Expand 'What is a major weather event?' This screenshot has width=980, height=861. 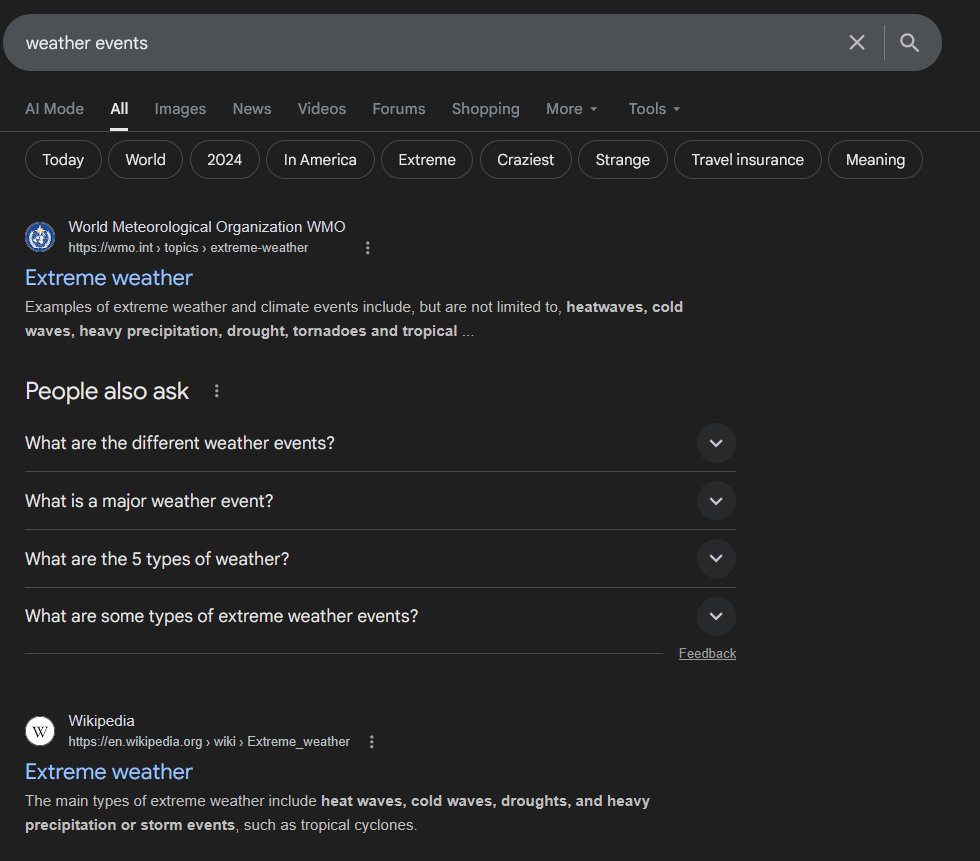[x=380, y=501]
